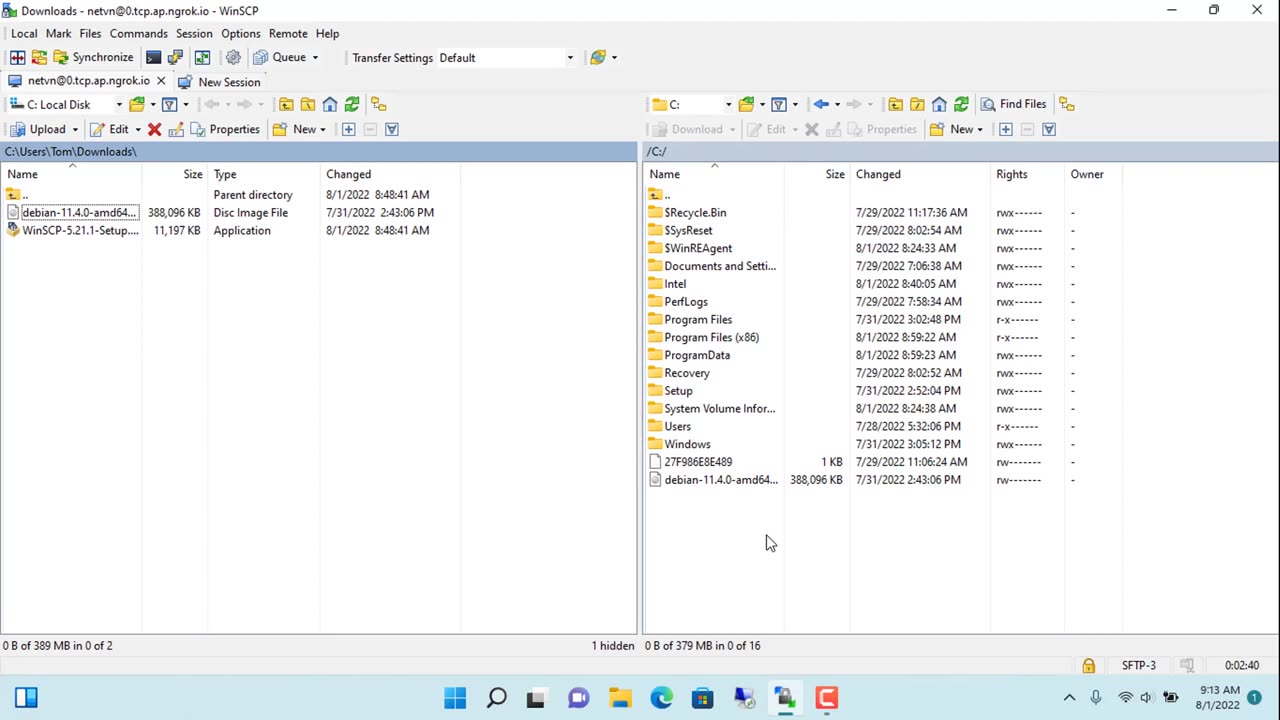This screenshot has height=720, width=1280.
Task: Switch to the New Session tab
Action: [219, 82]
